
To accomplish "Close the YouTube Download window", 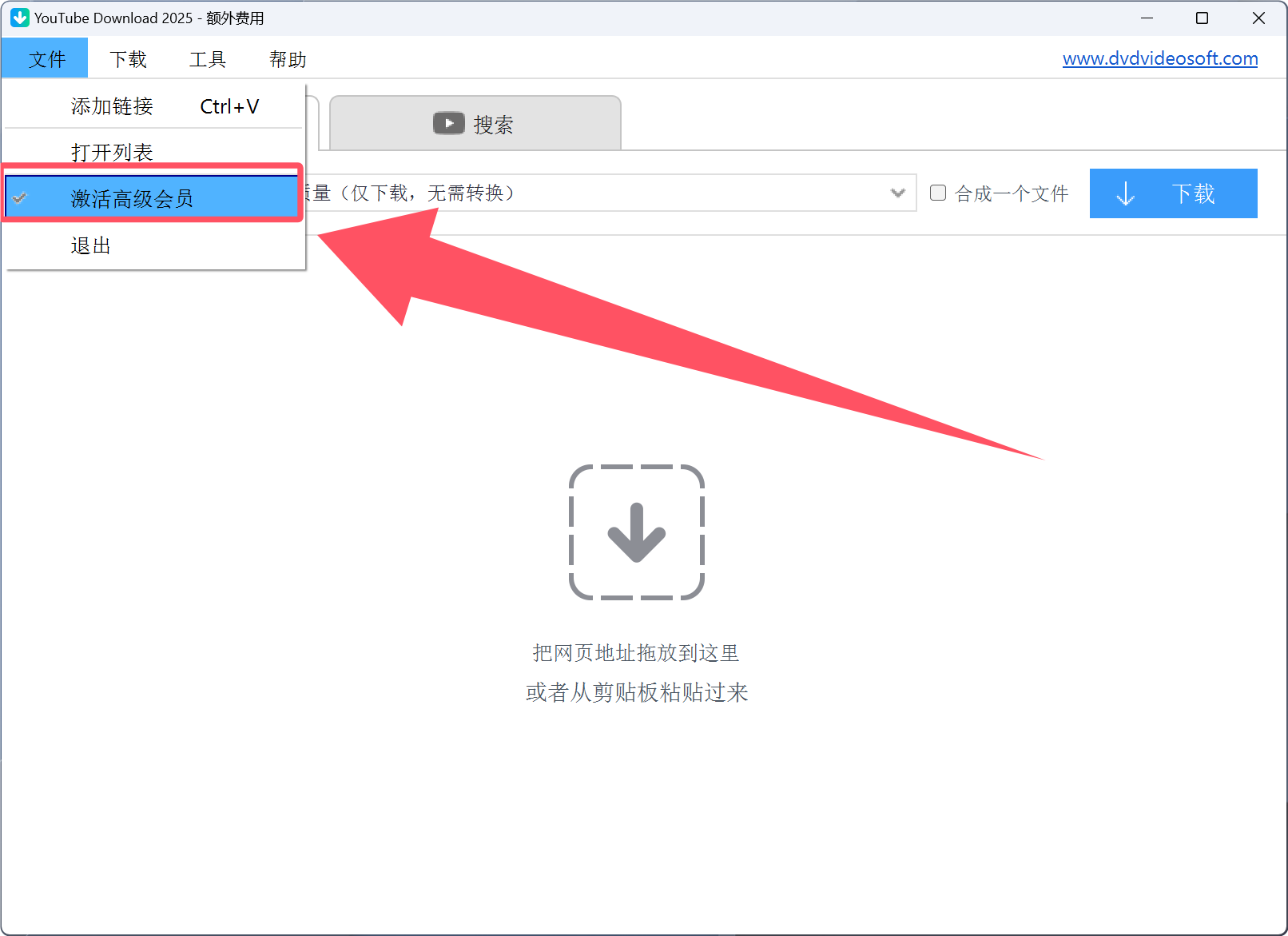I will 1258,18.
